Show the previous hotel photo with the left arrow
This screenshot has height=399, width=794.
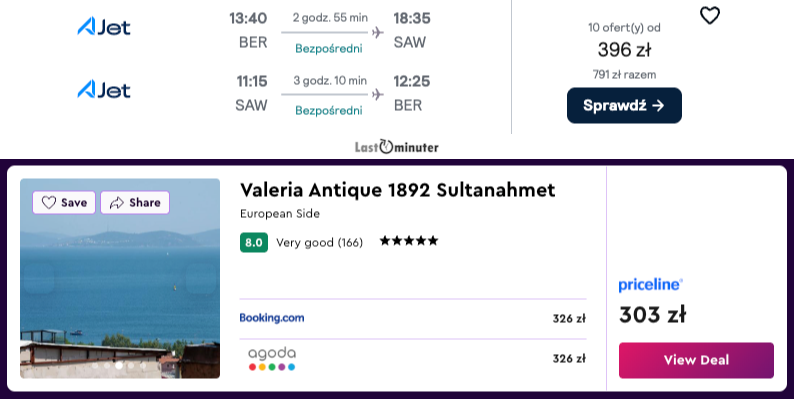click(38, 278)
